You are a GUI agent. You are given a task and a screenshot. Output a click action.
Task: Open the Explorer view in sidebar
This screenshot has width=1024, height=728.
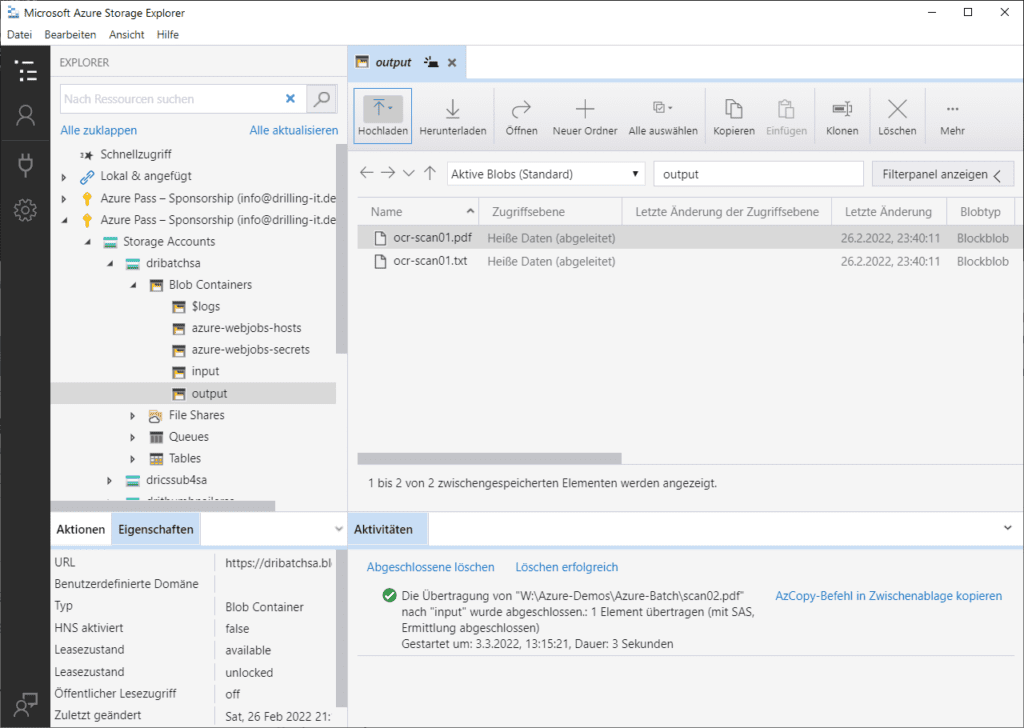[25, 71]
